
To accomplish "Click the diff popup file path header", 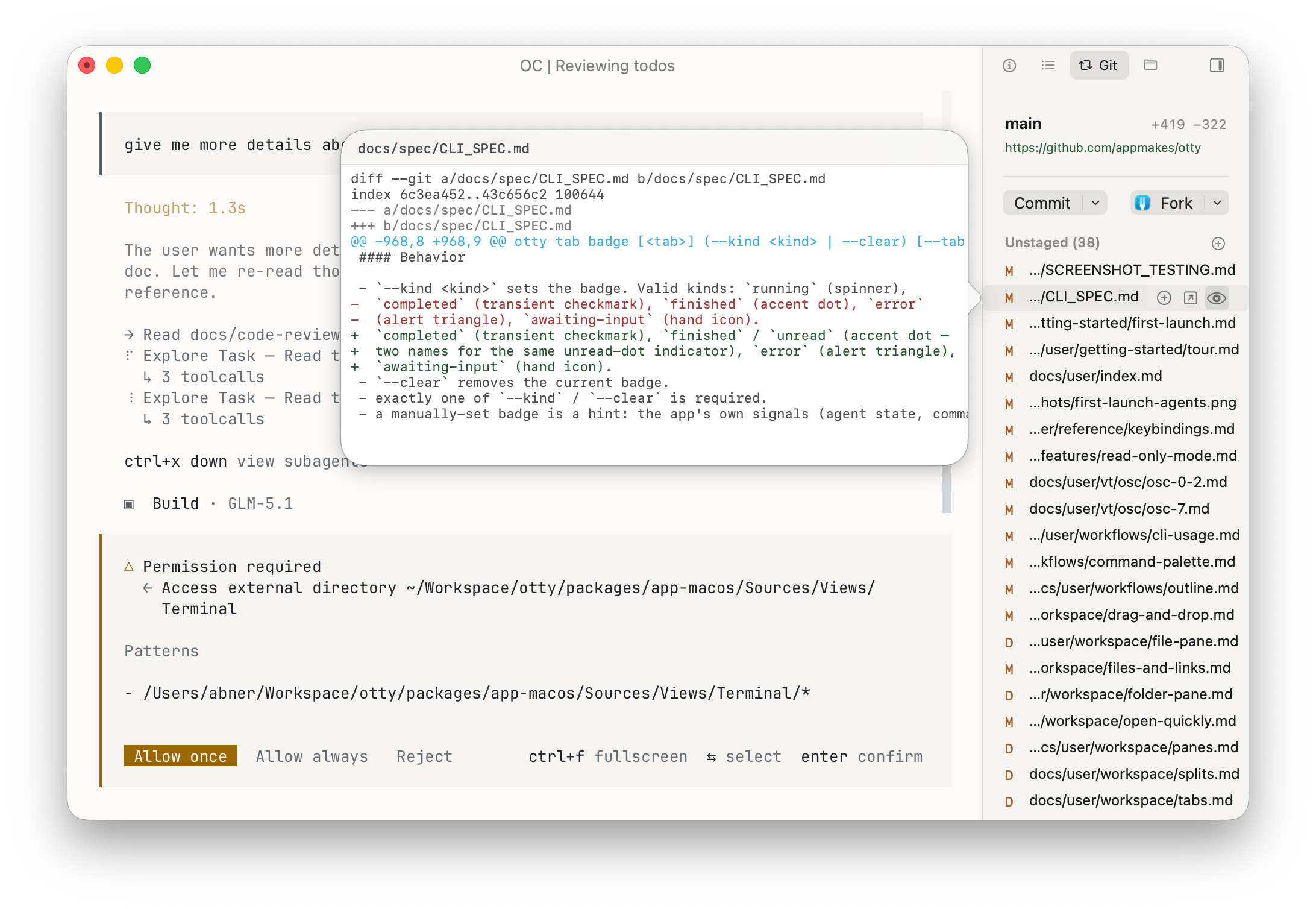I will 443,148.
